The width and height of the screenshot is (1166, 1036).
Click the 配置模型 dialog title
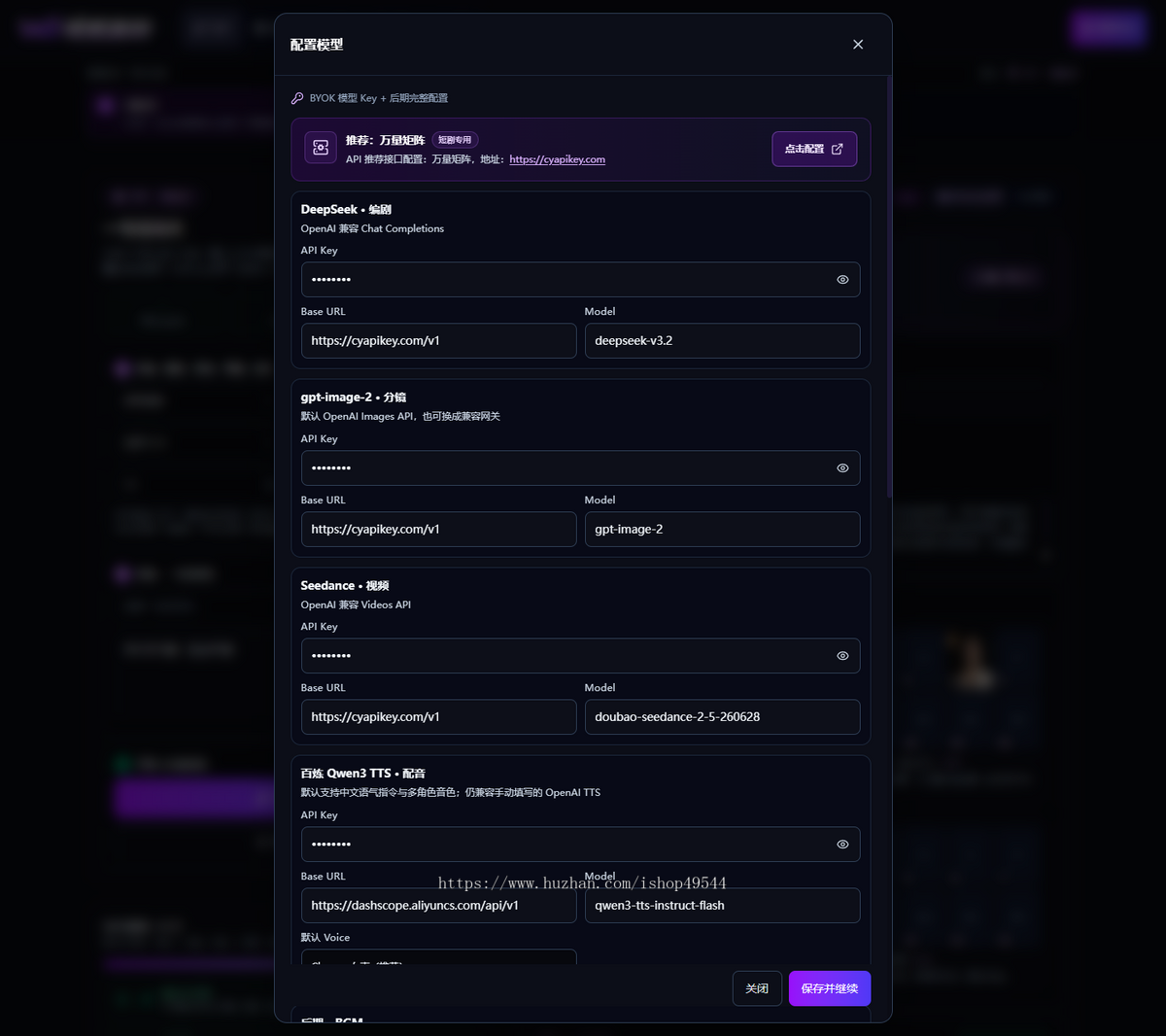point(317,45)
